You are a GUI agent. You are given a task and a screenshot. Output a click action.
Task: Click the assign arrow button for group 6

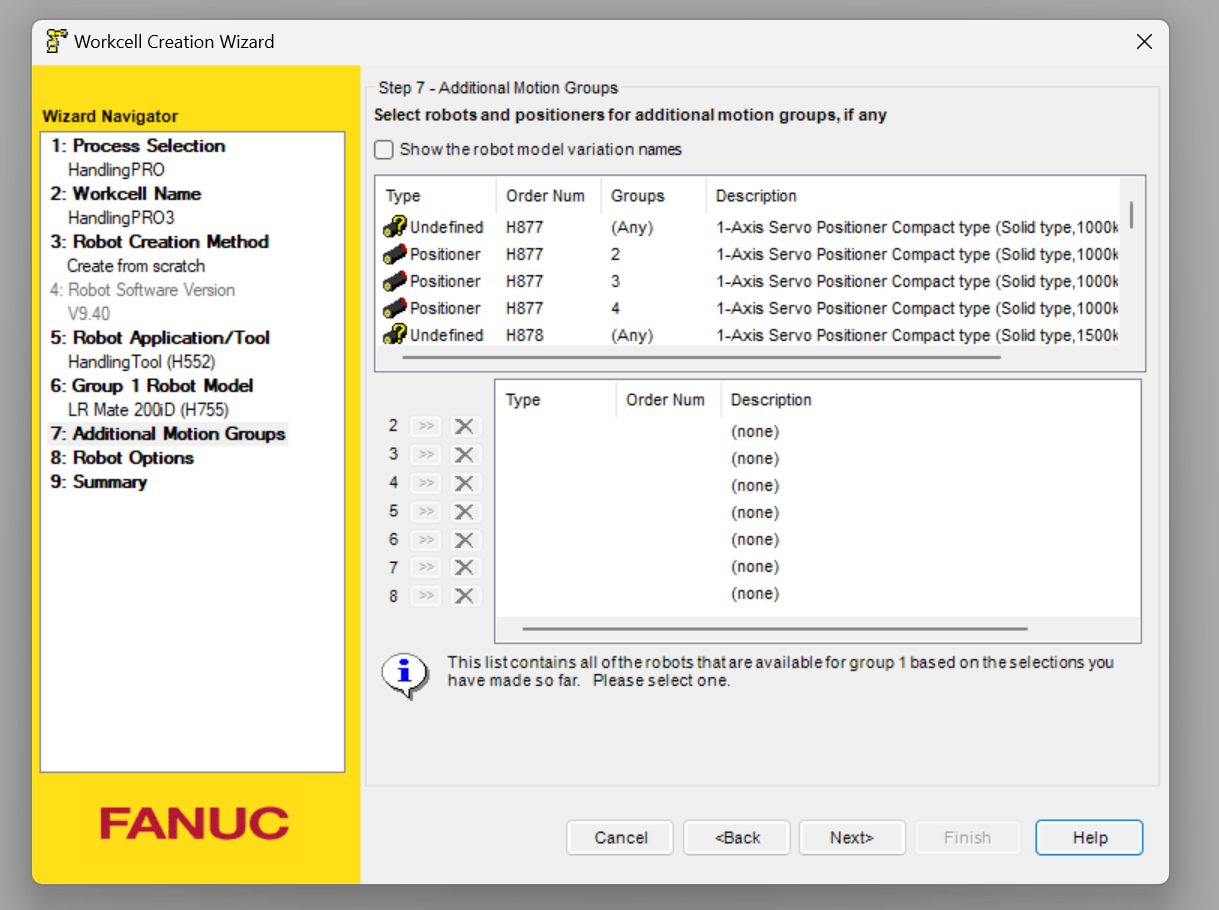(426, 540)
